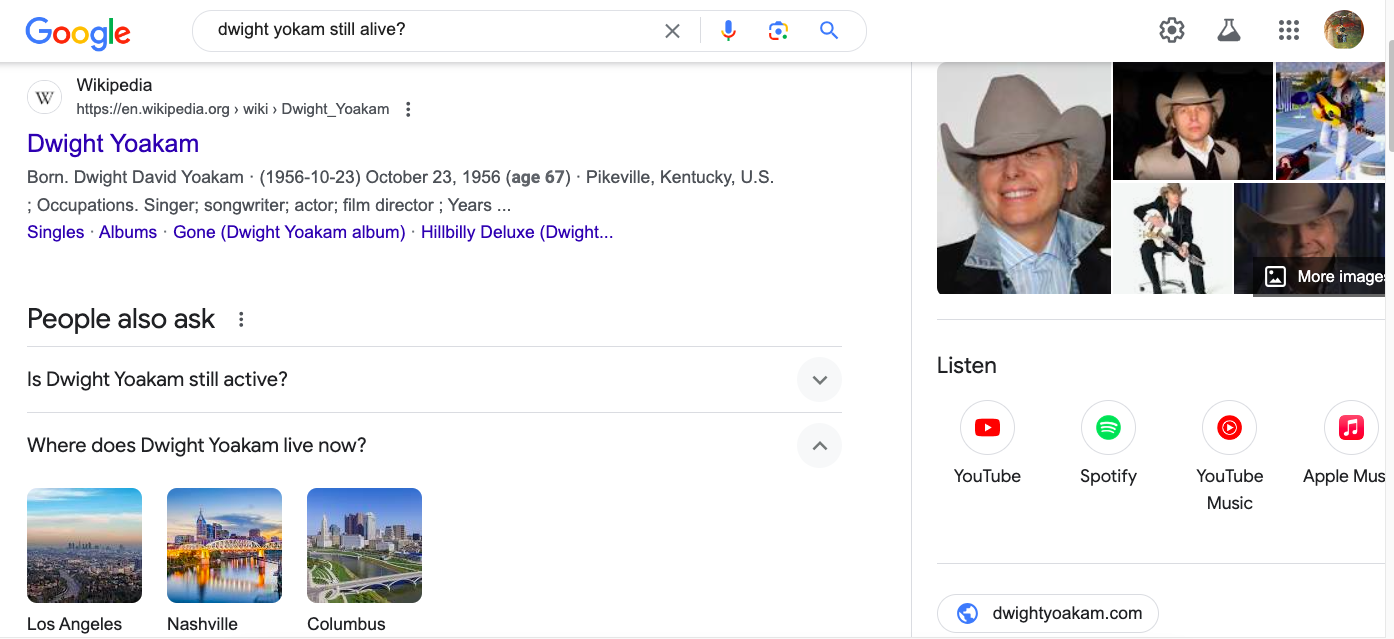
Task: Open Search Labs flask icon
Action: 1229,31
